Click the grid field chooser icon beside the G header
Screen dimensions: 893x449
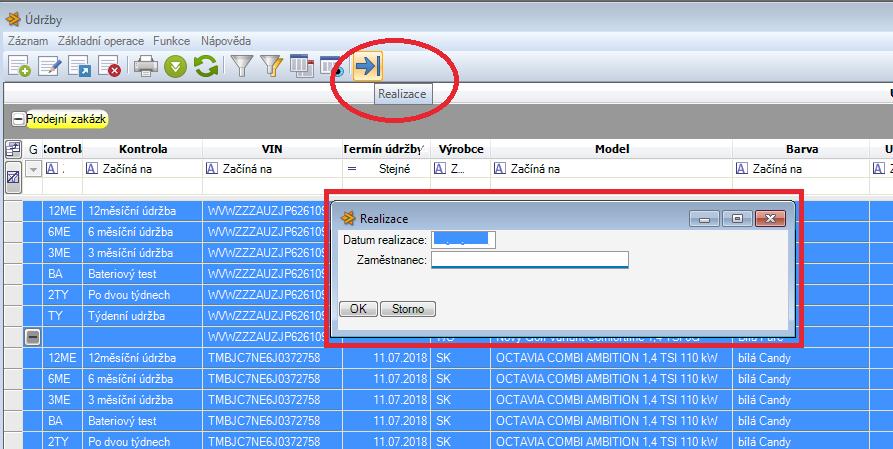tap(13, 149)
